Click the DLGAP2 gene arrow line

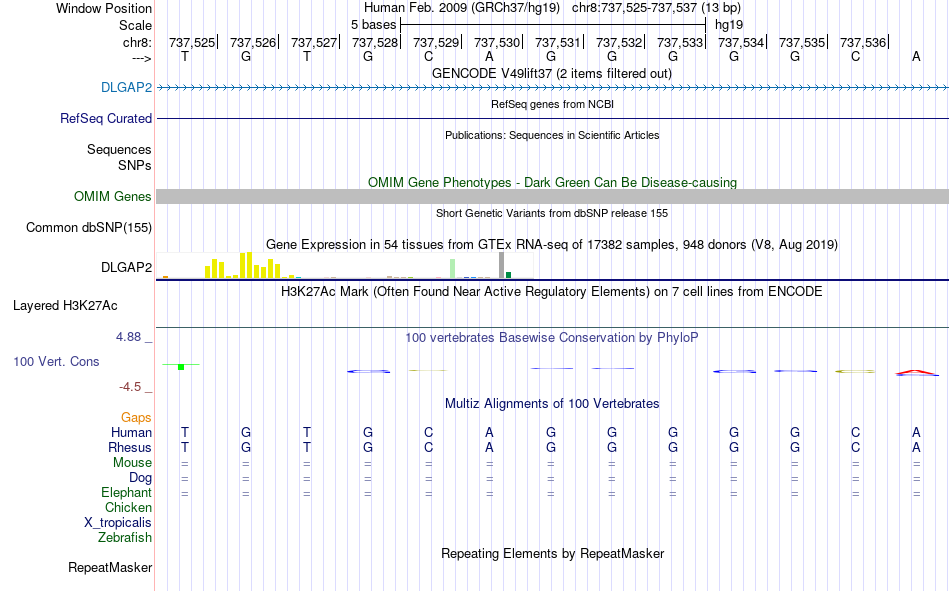tap(552, 88)
